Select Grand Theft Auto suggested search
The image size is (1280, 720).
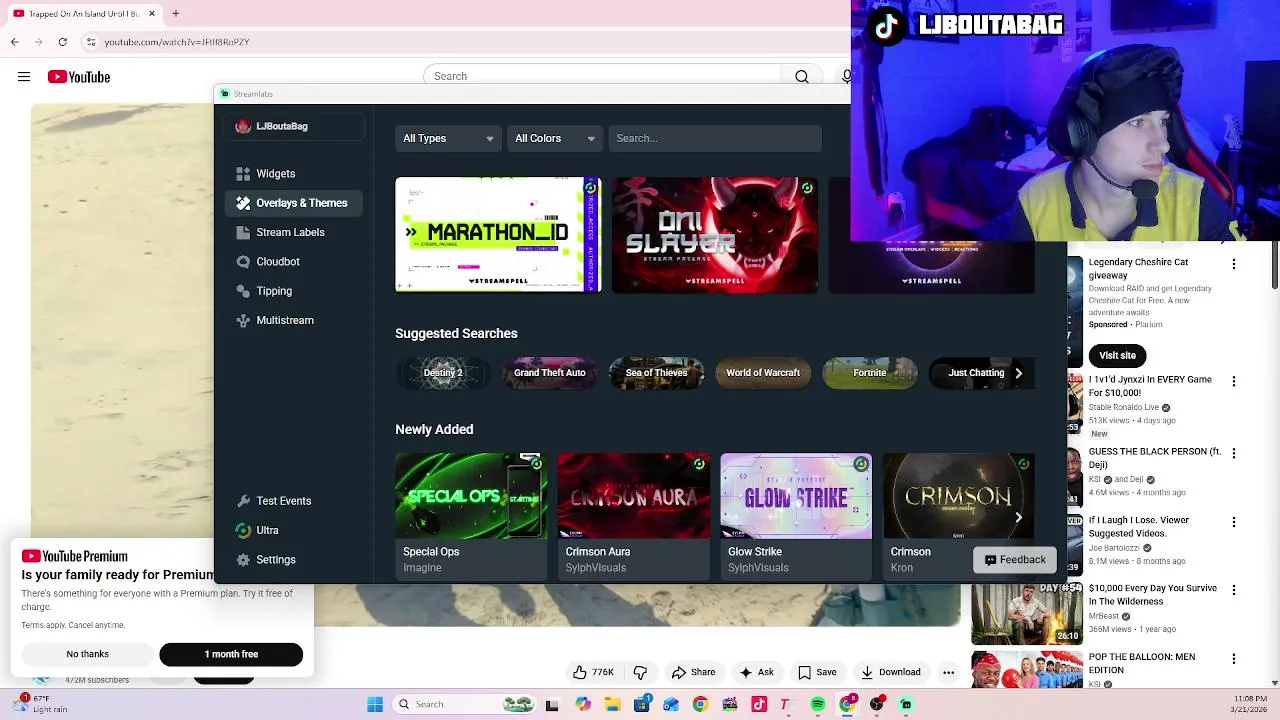[x=549, y=373]
